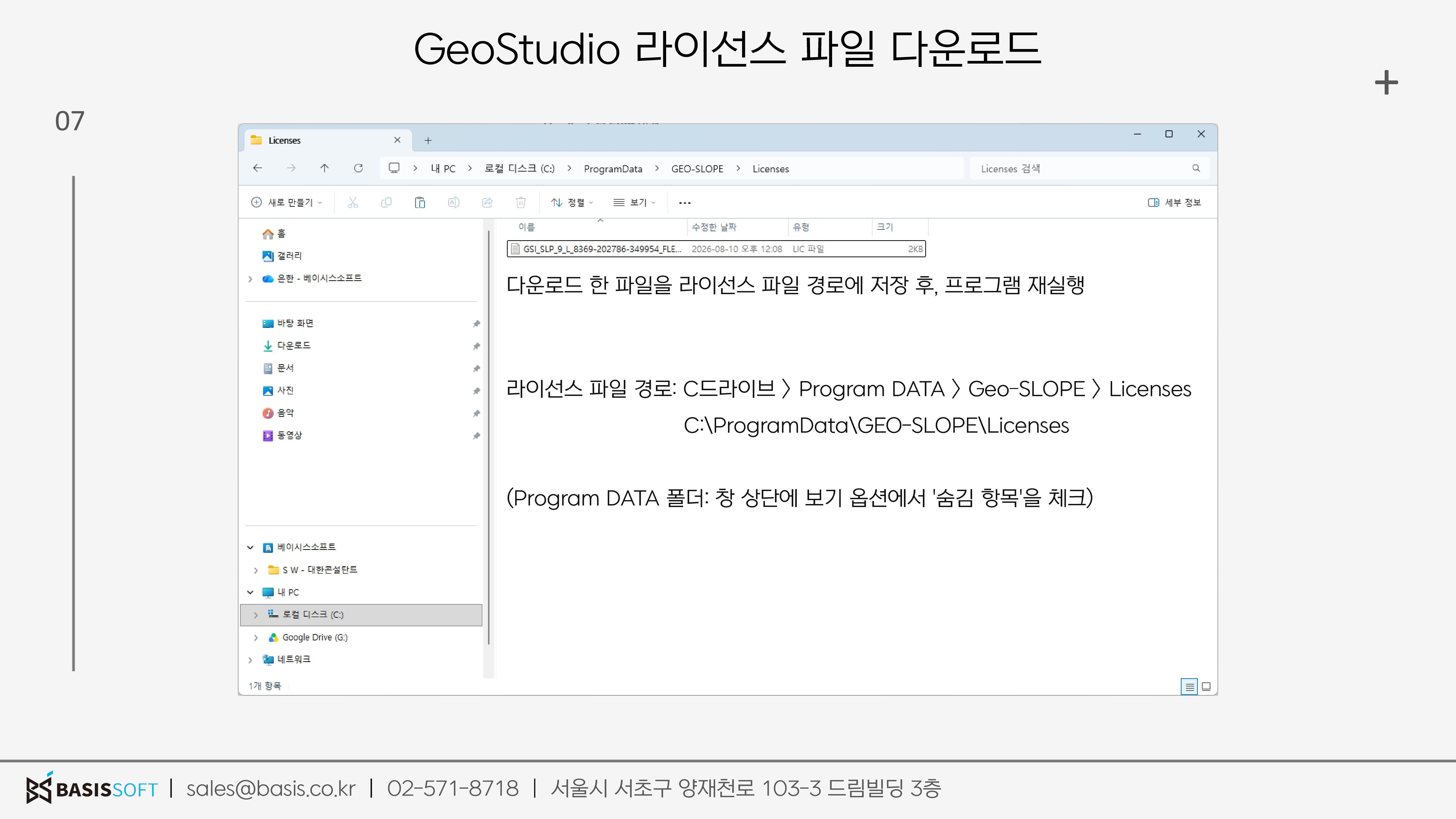Click GEO-SLOPE in the address breadcrumb
1456x819 pixels.
pyautogui.click(x=697, y=168)
